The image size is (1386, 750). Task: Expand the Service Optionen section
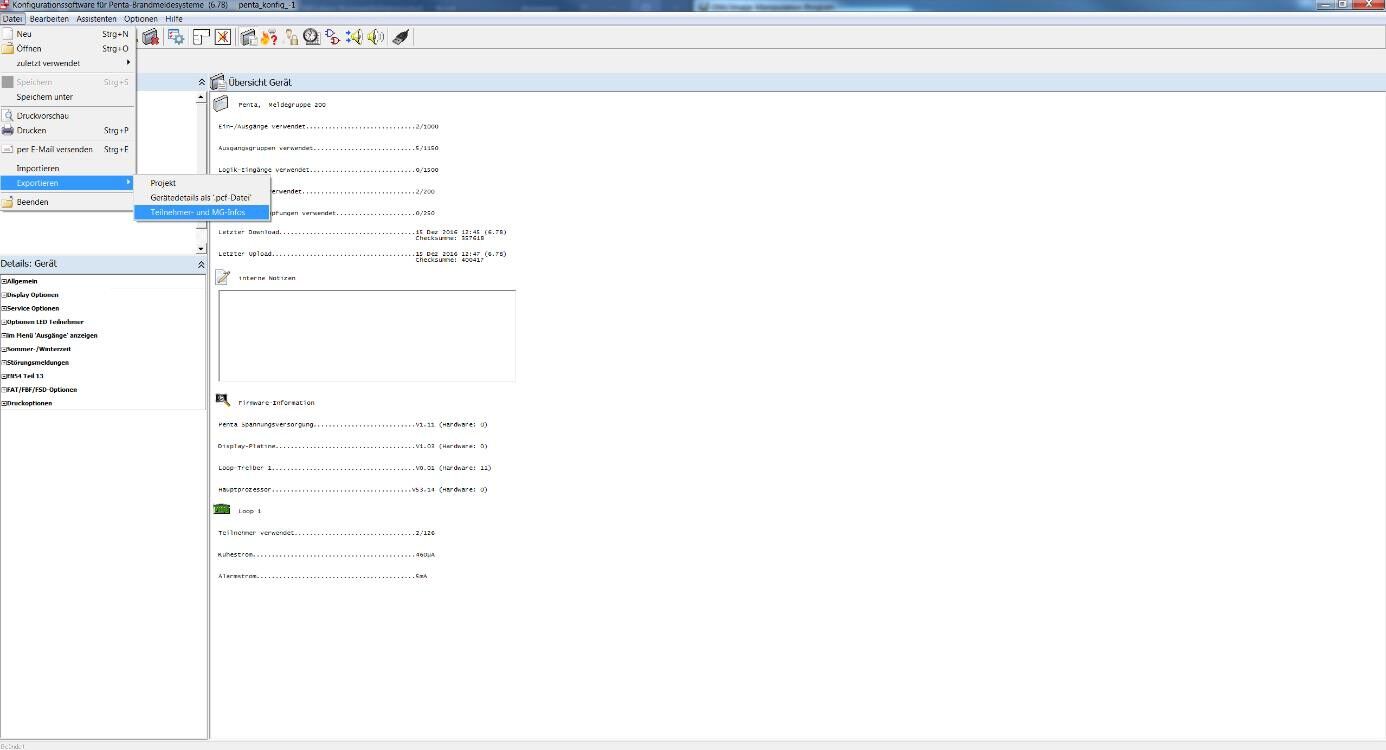pos(4,308)
